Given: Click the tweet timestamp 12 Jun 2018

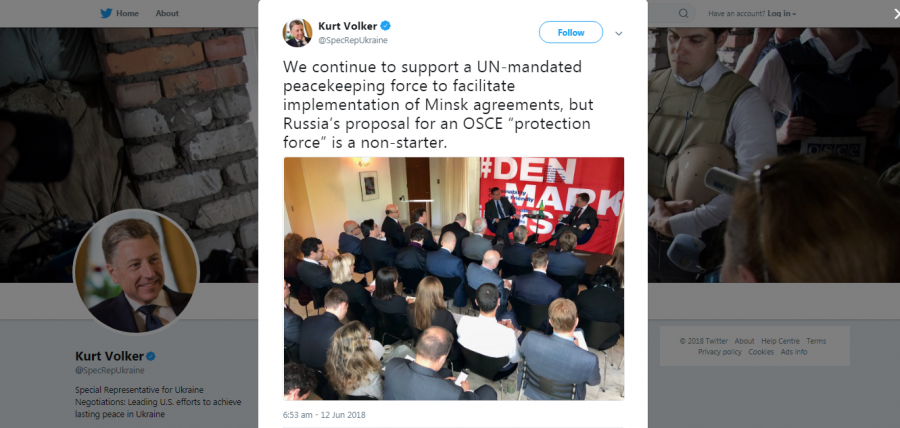Looking at the screenshot, I should pos(324,415).
